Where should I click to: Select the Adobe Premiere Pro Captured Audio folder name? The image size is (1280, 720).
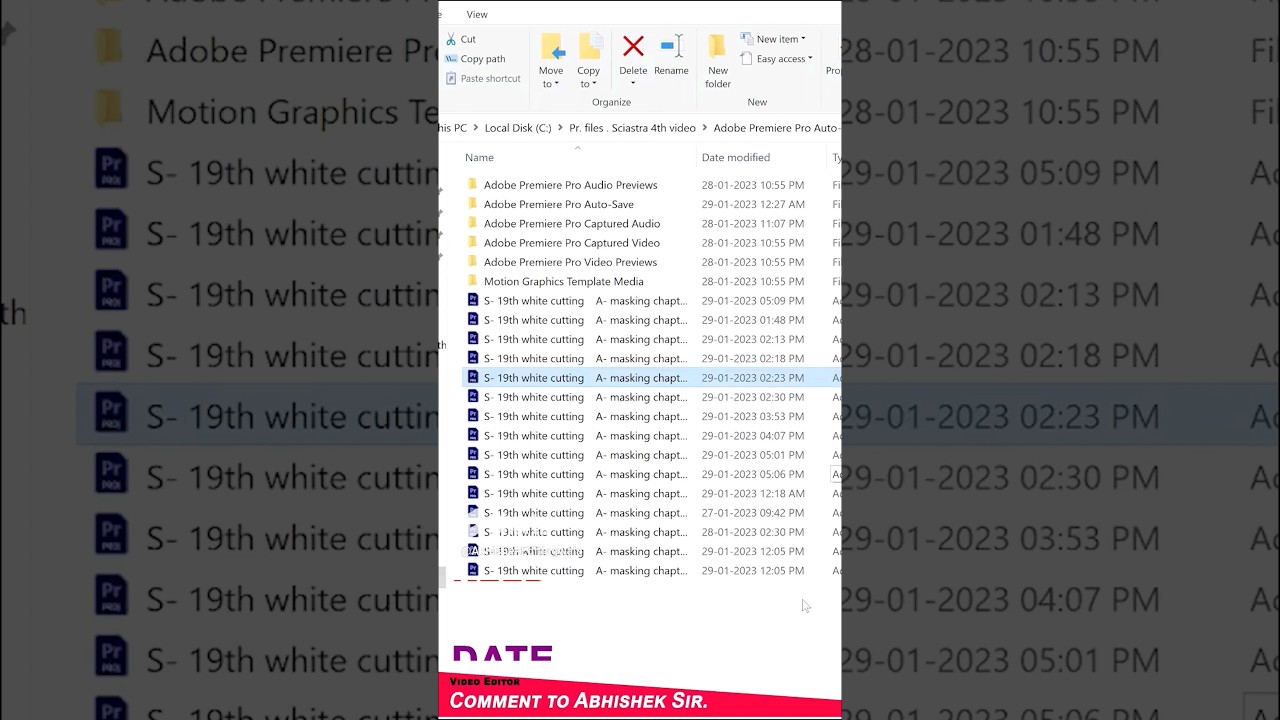[572, 223]
